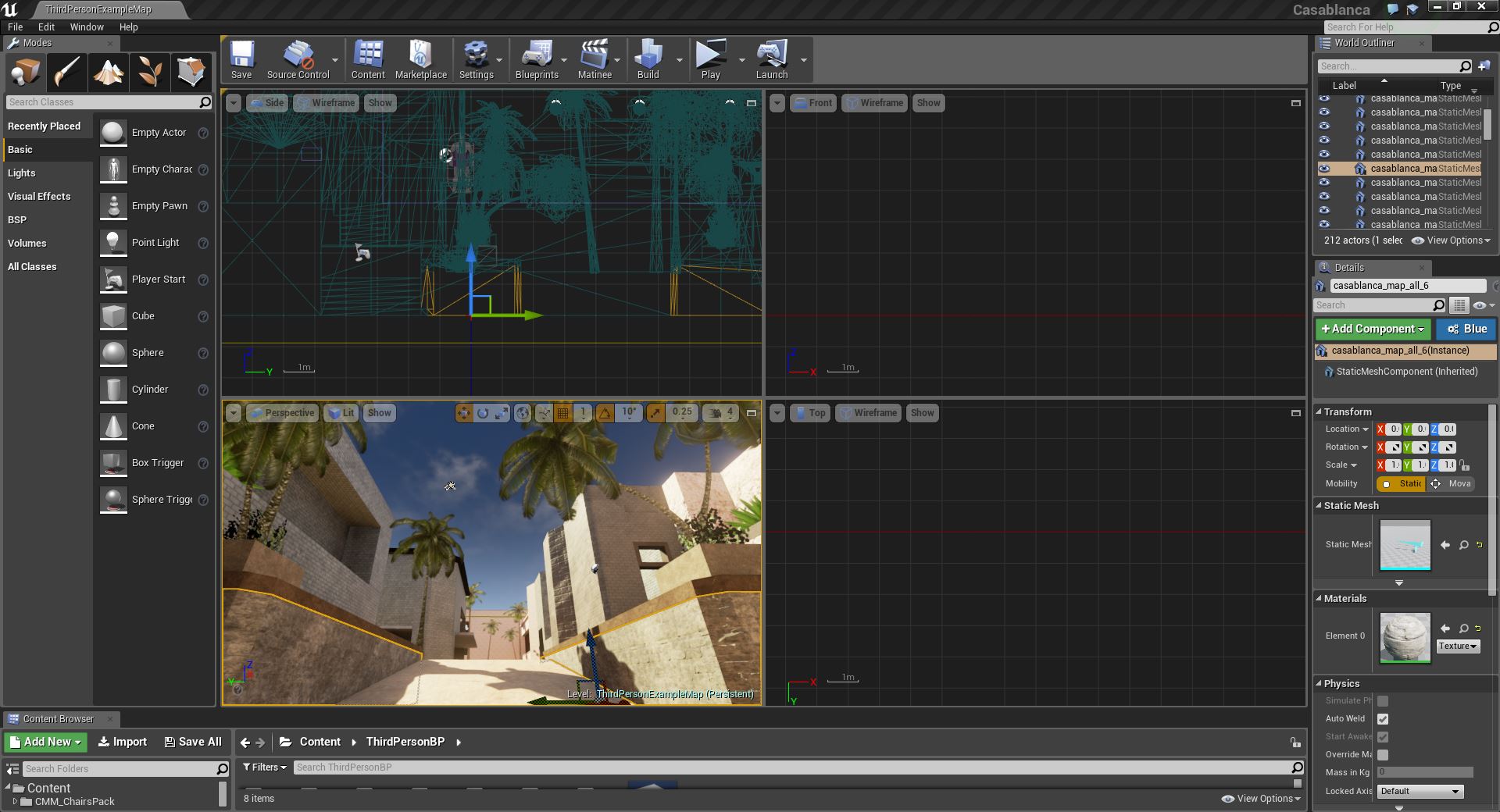Image resolution: width=1500 pixels, height=812 pixels.
Task: Open the Window menu
Action: (86, 27)
